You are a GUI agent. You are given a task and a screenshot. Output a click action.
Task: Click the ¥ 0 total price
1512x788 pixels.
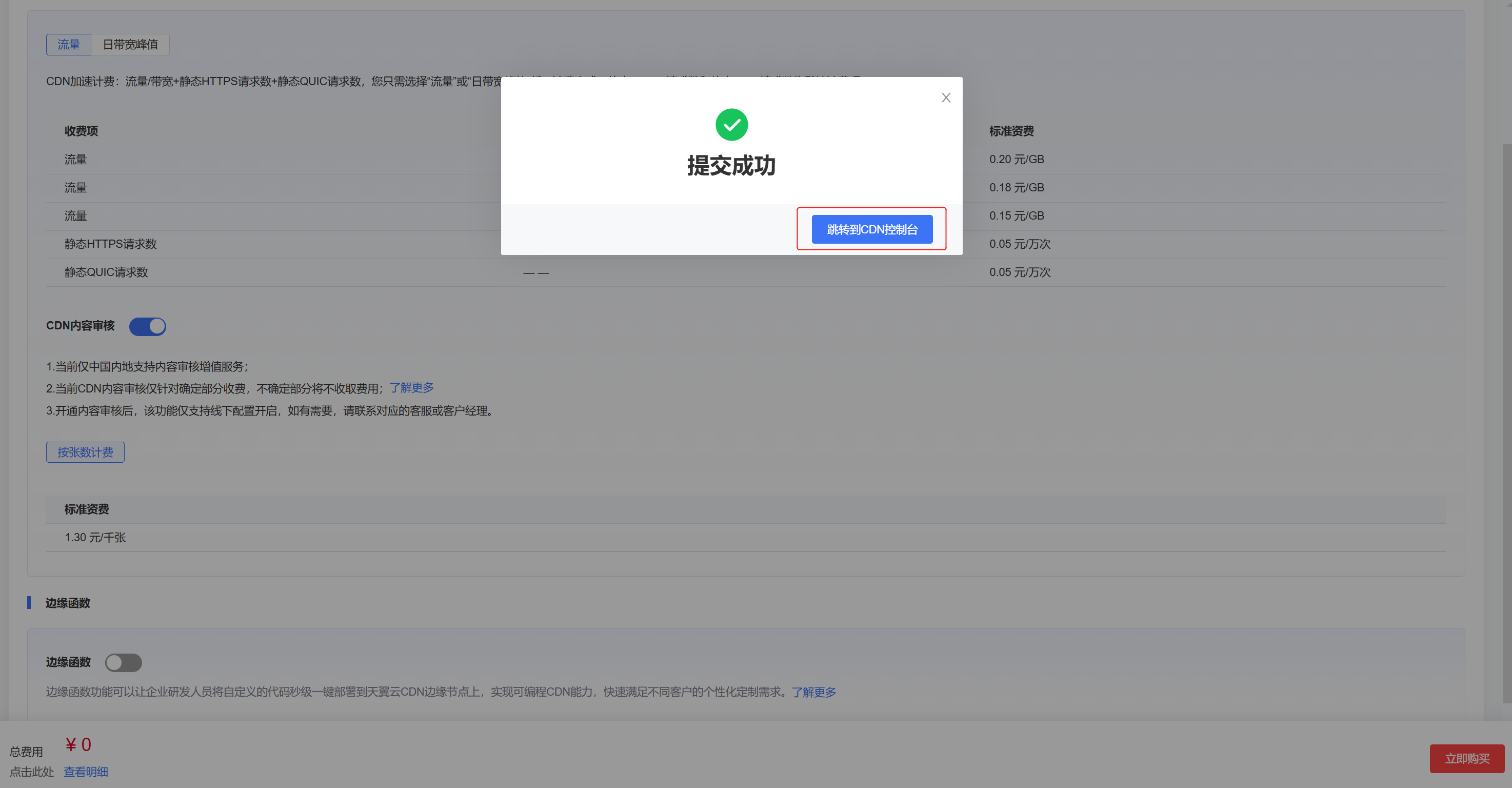point(78,744)
